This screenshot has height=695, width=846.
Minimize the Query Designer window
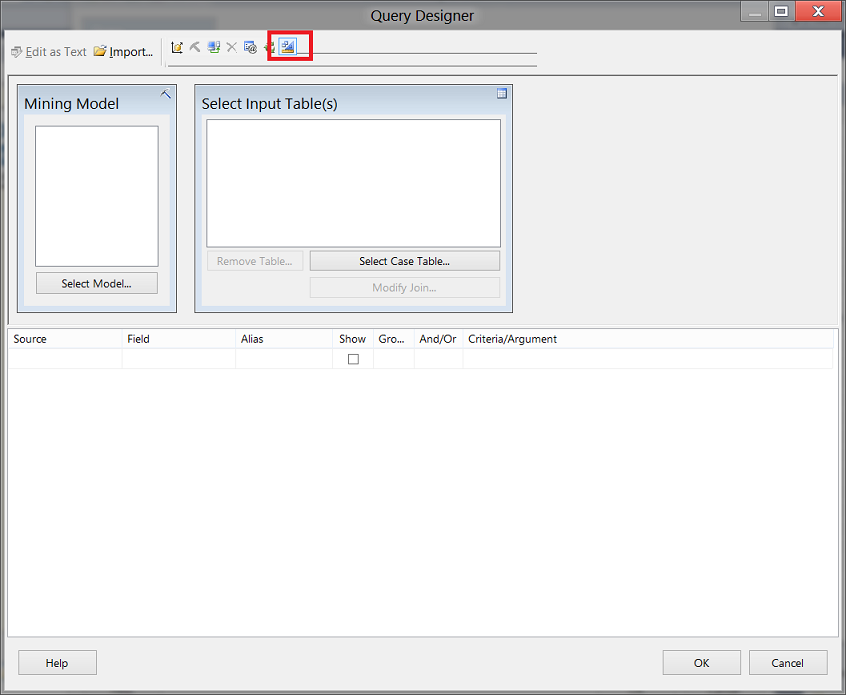click(755, 11)
